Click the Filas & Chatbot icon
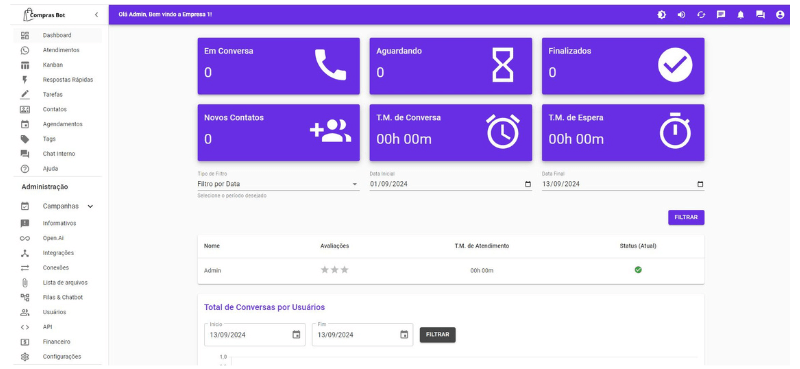 pos(24,297)
